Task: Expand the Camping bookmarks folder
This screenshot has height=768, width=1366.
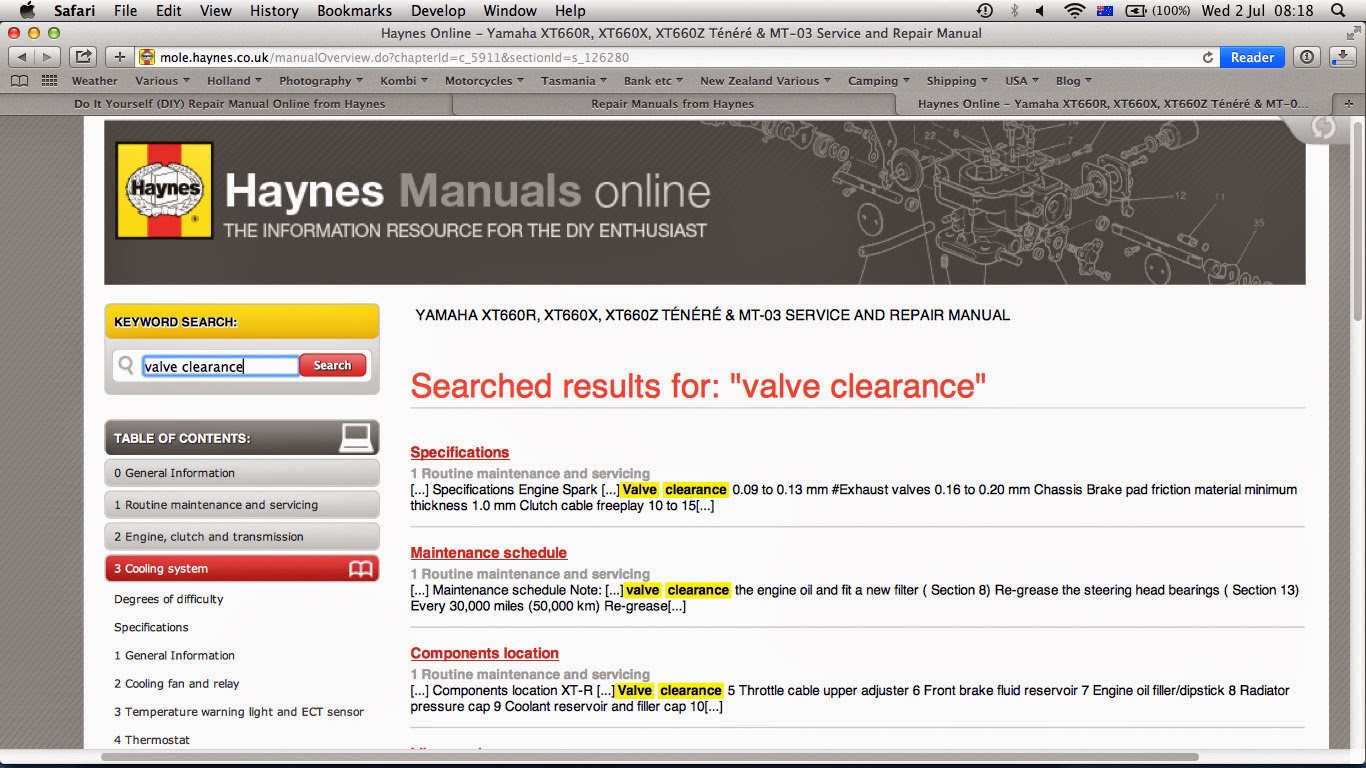Action: click(879, 81)
